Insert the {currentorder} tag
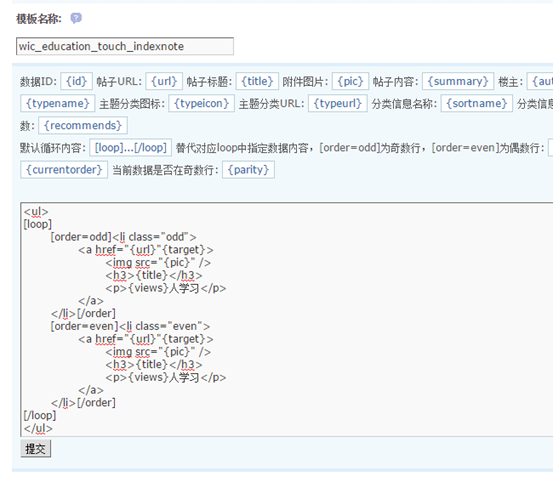 (x=64, y=170)
